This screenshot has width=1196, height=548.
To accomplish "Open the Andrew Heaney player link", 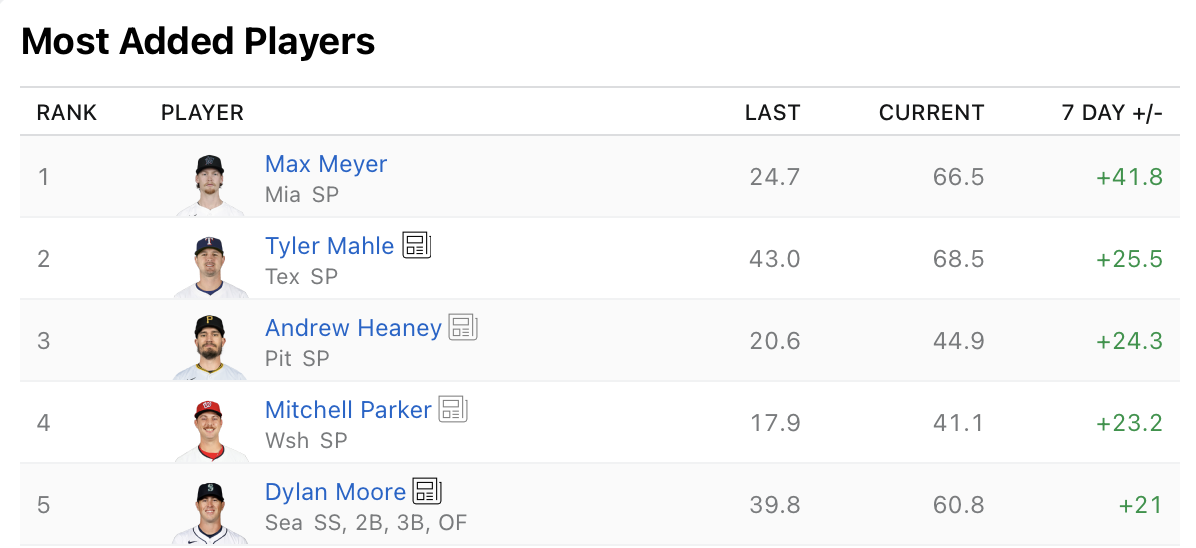I will click(x=353, y=328).
